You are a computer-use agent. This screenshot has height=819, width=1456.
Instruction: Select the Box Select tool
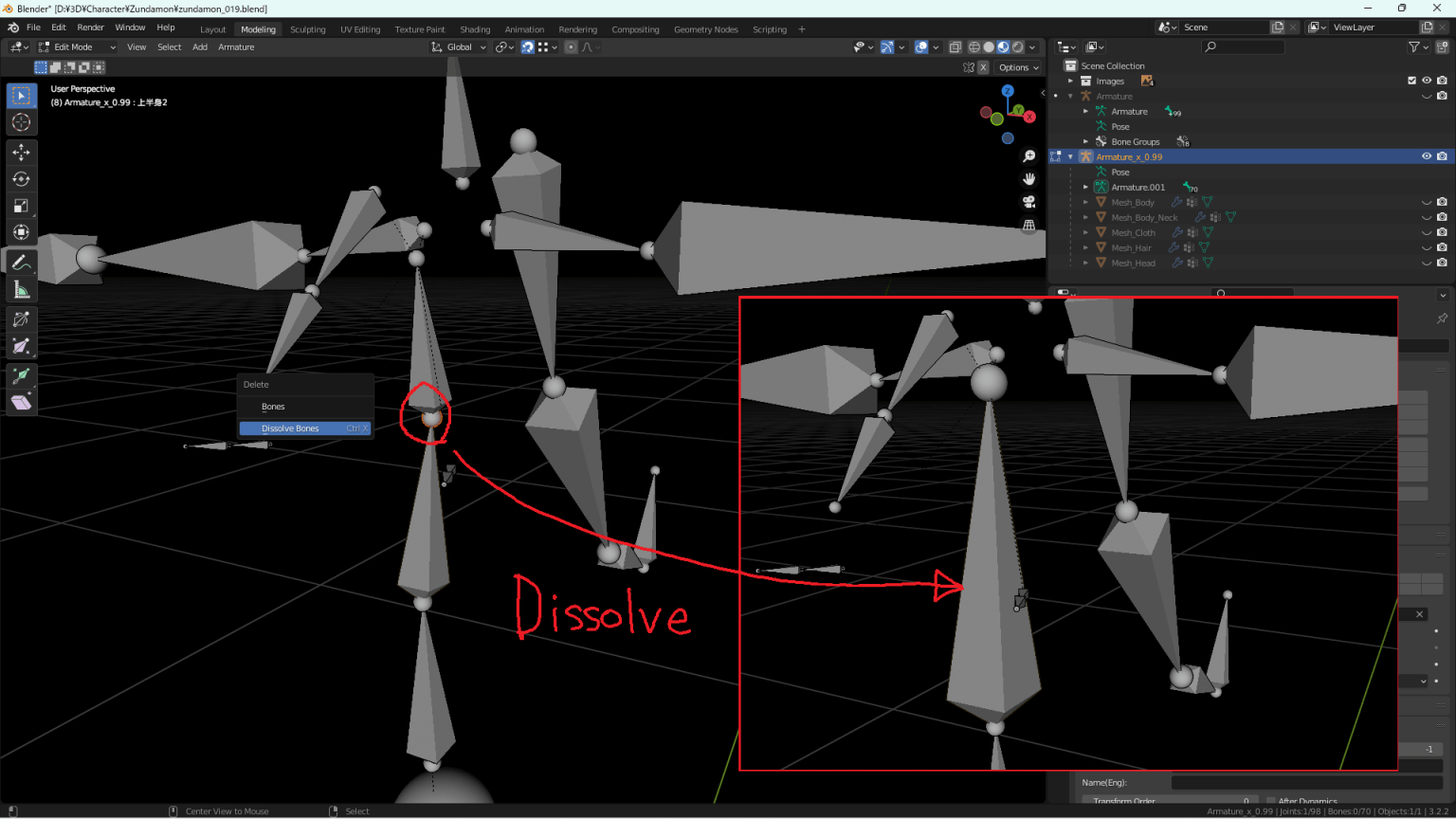(21, 95)
